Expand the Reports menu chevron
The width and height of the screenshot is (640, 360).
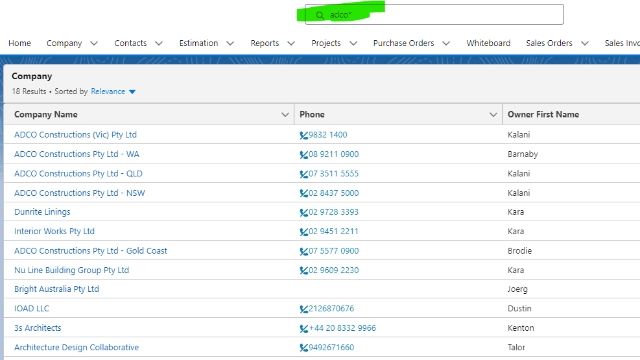(x=291, y=43)
